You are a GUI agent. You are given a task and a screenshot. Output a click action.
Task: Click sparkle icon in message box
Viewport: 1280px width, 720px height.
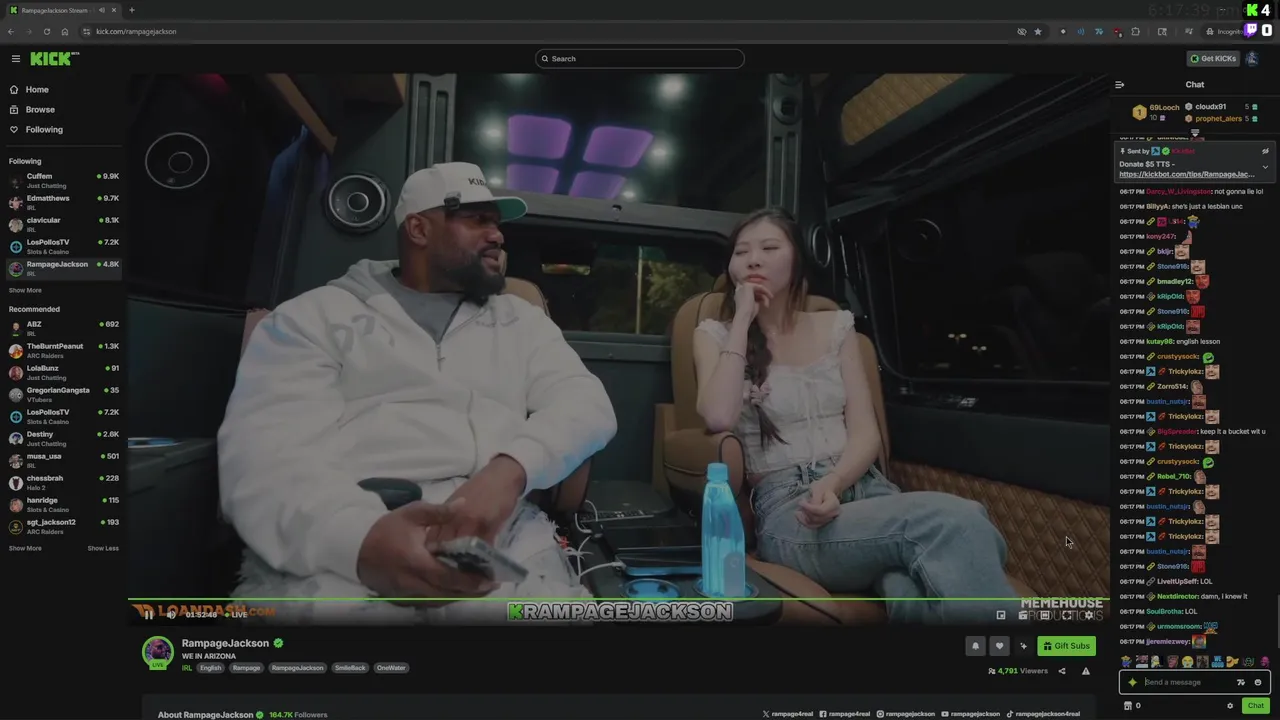point(1132,682)
